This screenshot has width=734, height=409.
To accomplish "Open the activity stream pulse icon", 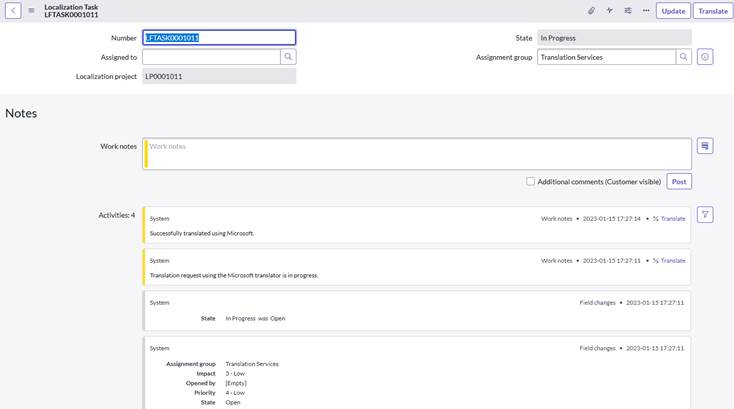I will [x=609, y=11].
